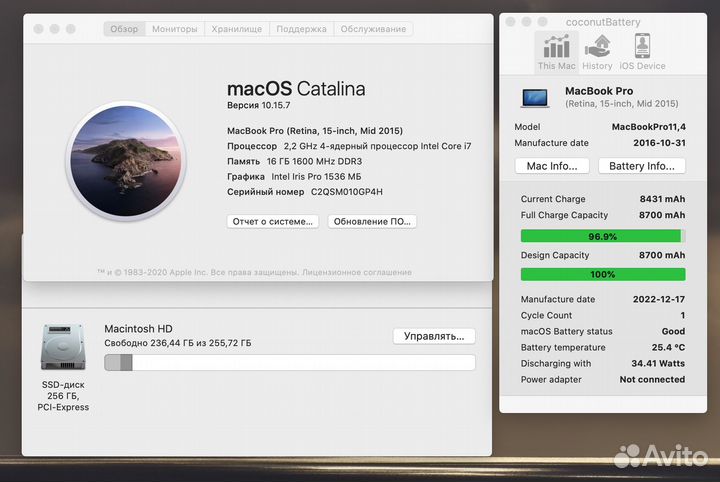Switch to the Обслуживание tab
The width and height of the screenshot is (720, 482).
[x=373, y=29]
